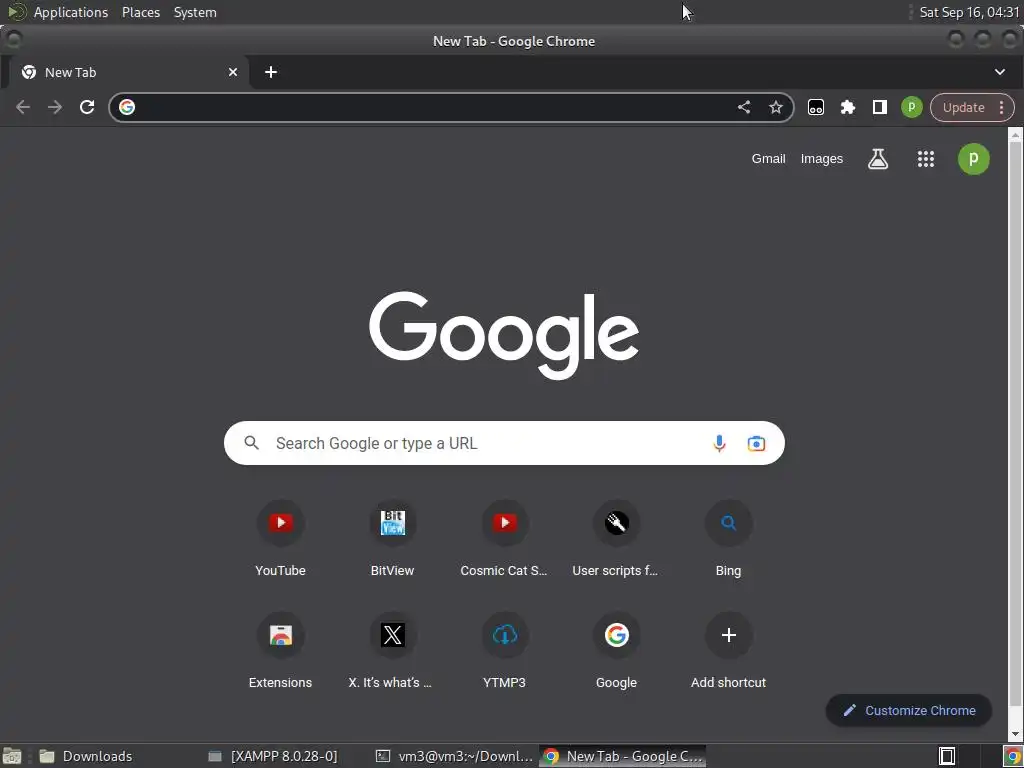This screenshot has width=1024, height=768.
Task: Open Customize Chrome
Action: click(908, 711)
